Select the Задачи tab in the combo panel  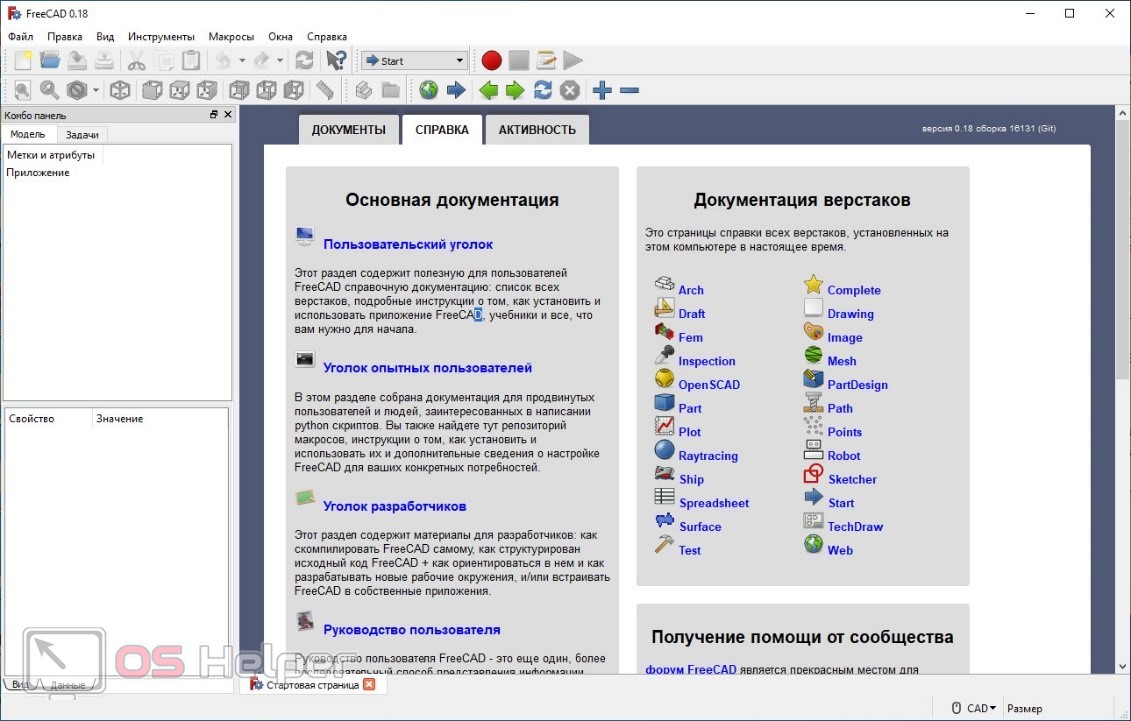click(x=82, y=135)
